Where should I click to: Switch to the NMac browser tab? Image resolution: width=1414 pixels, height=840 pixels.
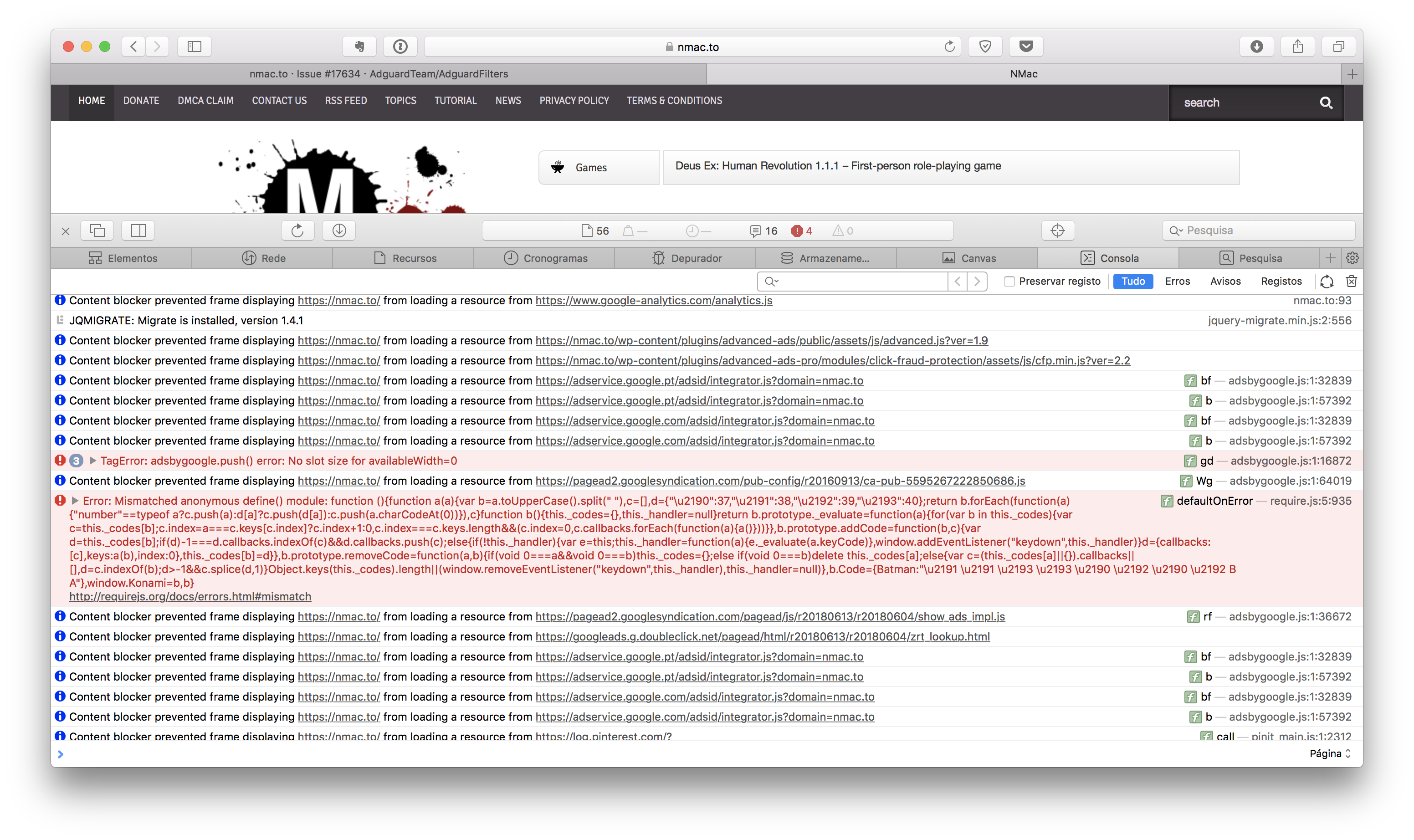pos(1024,74)
